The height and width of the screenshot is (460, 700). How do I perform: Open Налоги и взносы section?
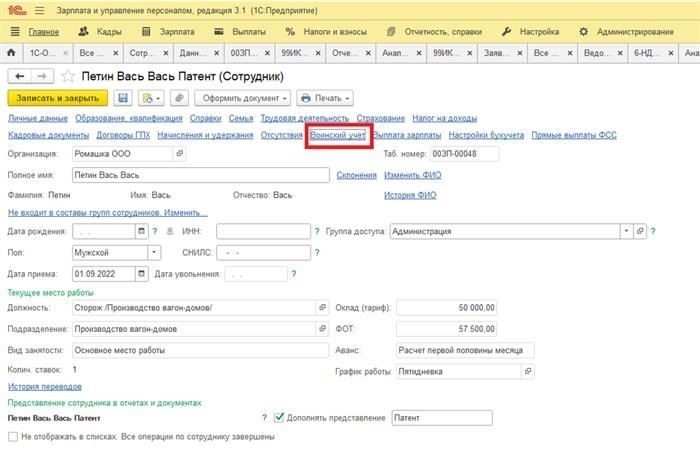[326, 32]
